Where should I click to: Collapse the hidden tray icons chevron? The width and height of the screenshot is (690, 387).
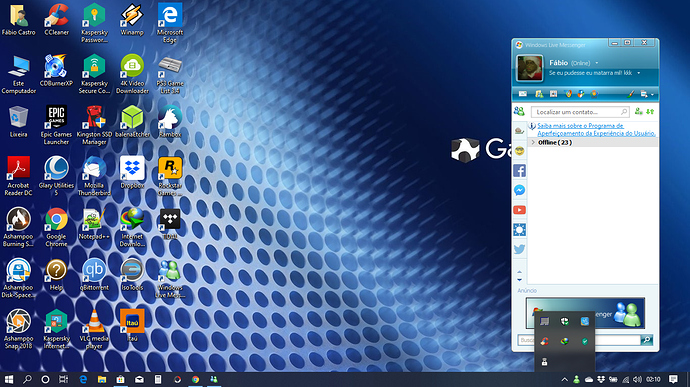(x=565, y=379)
